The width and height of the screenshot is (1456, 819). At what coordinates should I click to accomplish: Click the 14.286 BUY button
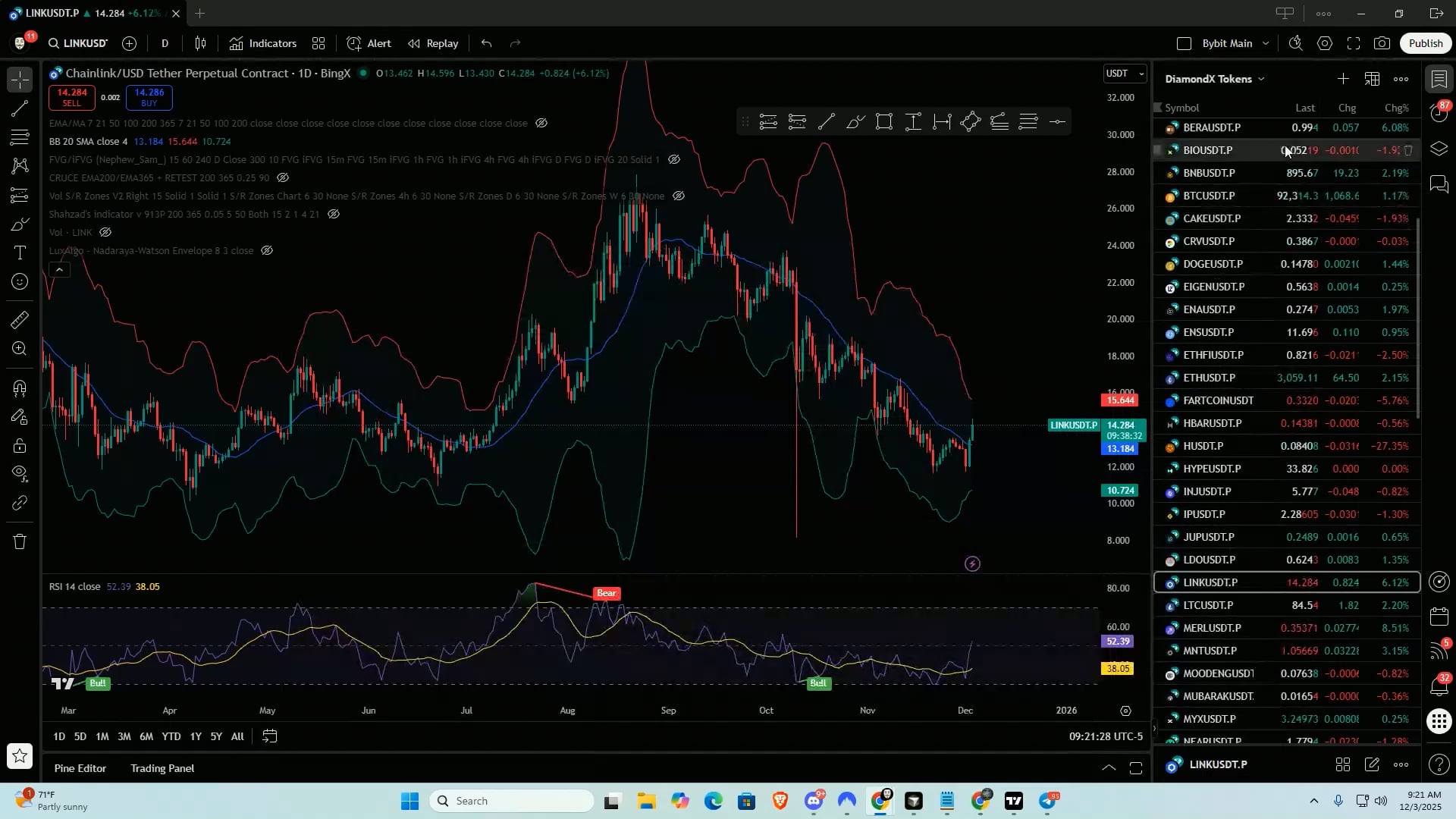[x=149, y=97]
